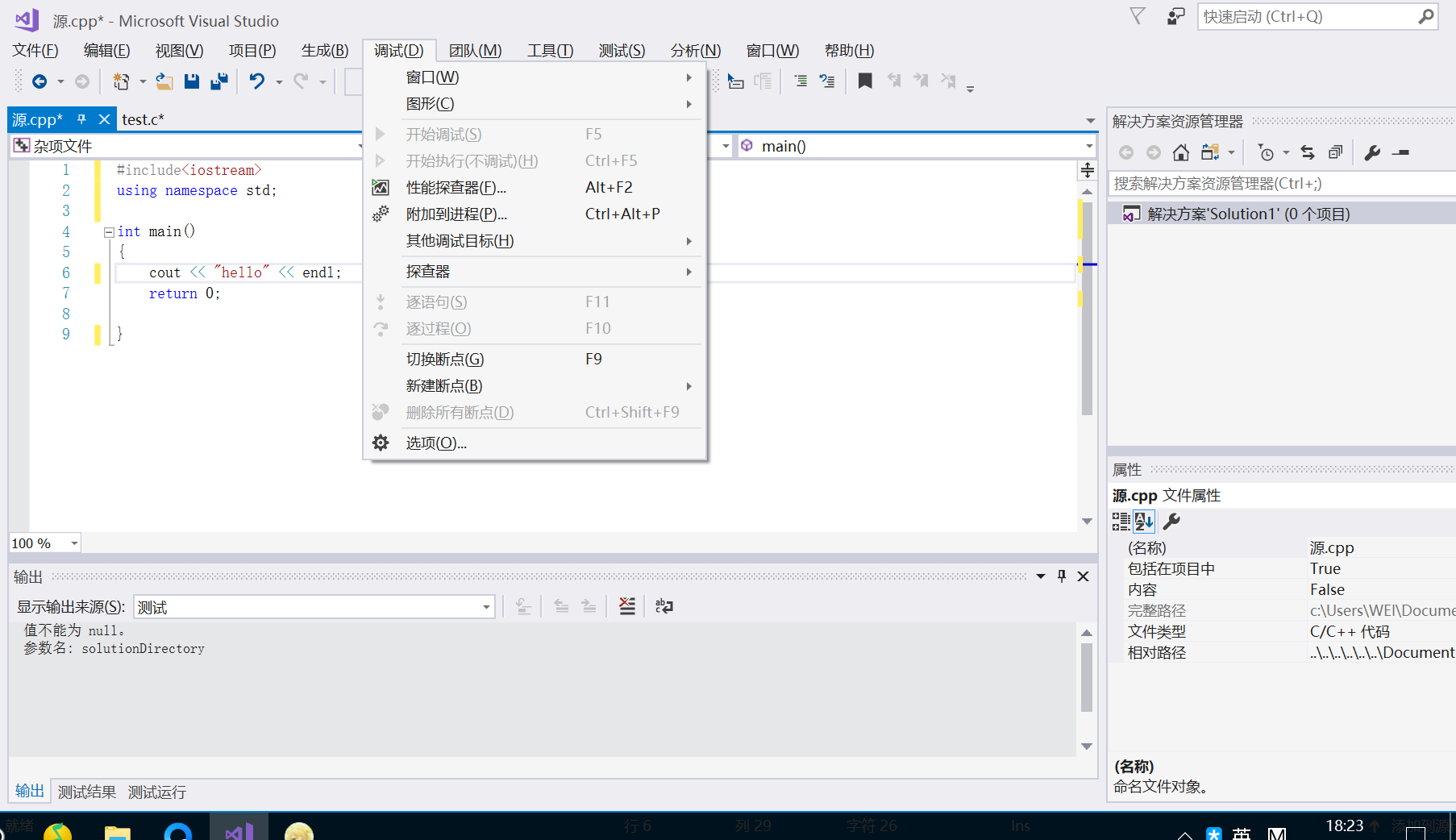This screenshot has height=840, width=1456.
Task: Switch solution and folder views icon
Action: pos(1210,152)
